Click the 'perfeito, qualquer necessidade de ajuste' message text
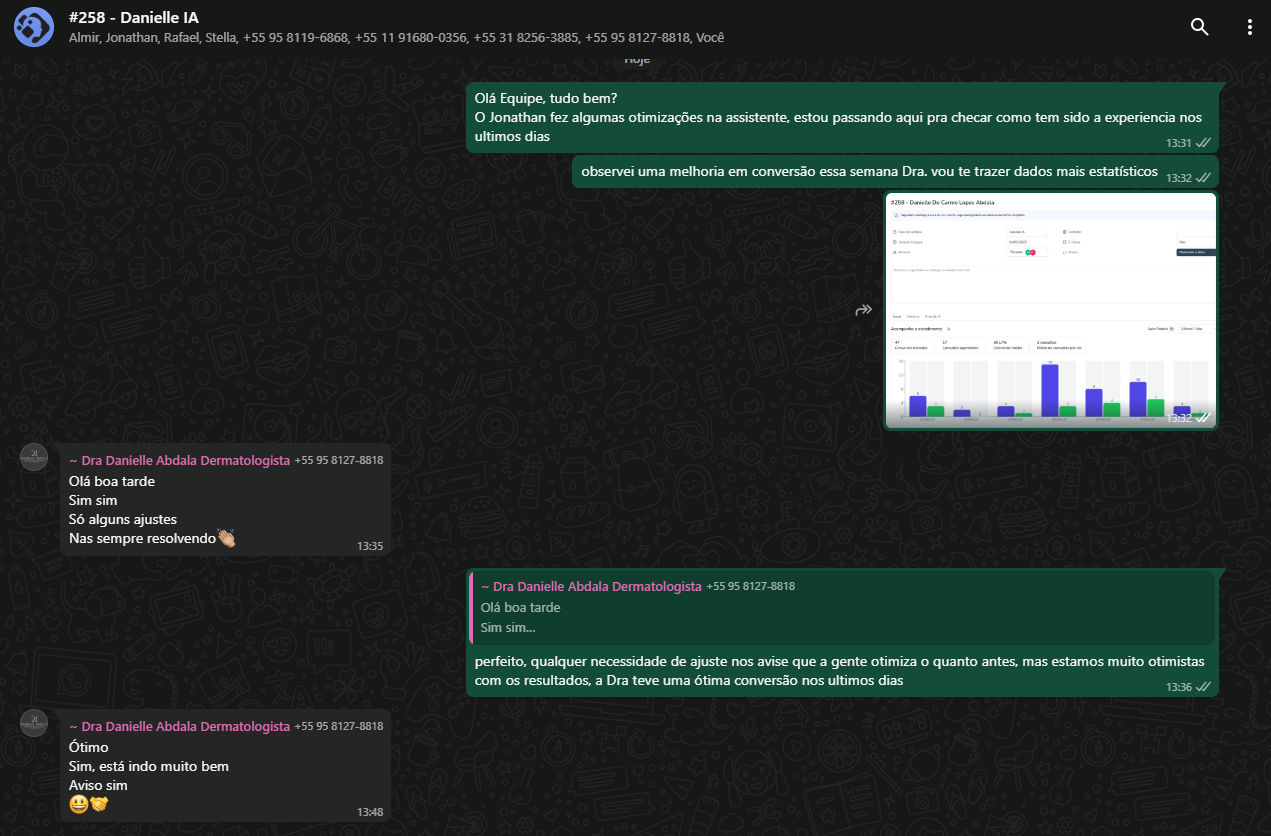Viewport: 1271px width, 836px height. click(x=840, y=671)
